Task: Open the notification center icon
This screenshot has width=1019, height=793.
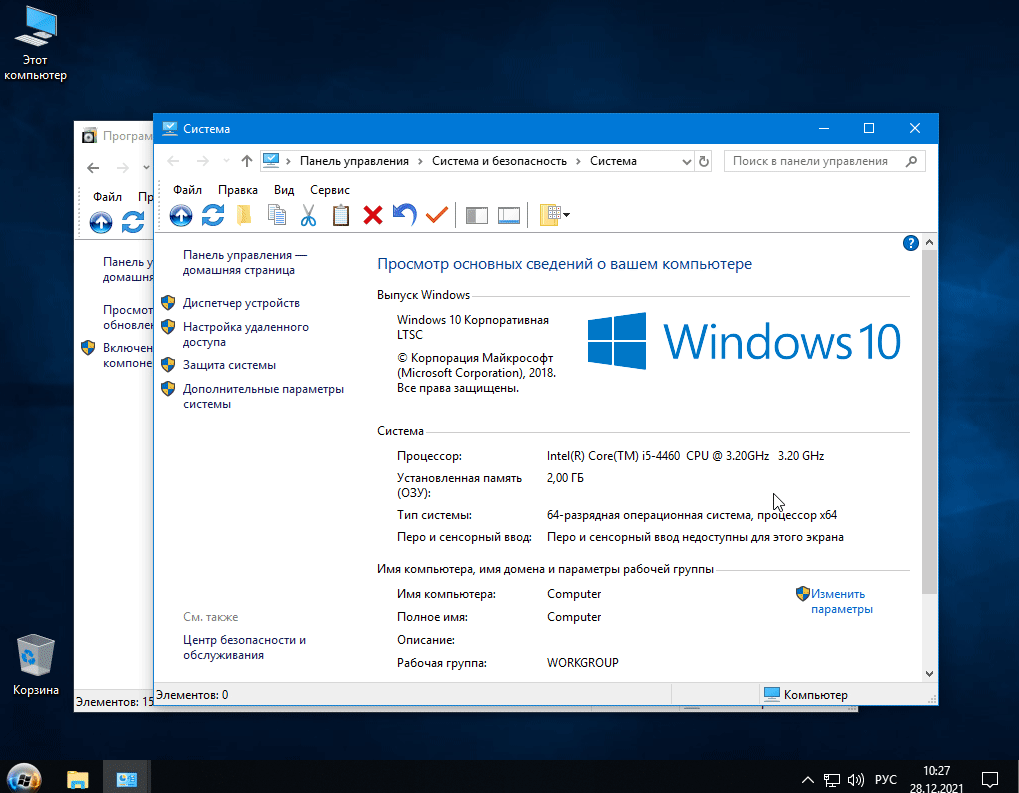Action: click(990, 779)
